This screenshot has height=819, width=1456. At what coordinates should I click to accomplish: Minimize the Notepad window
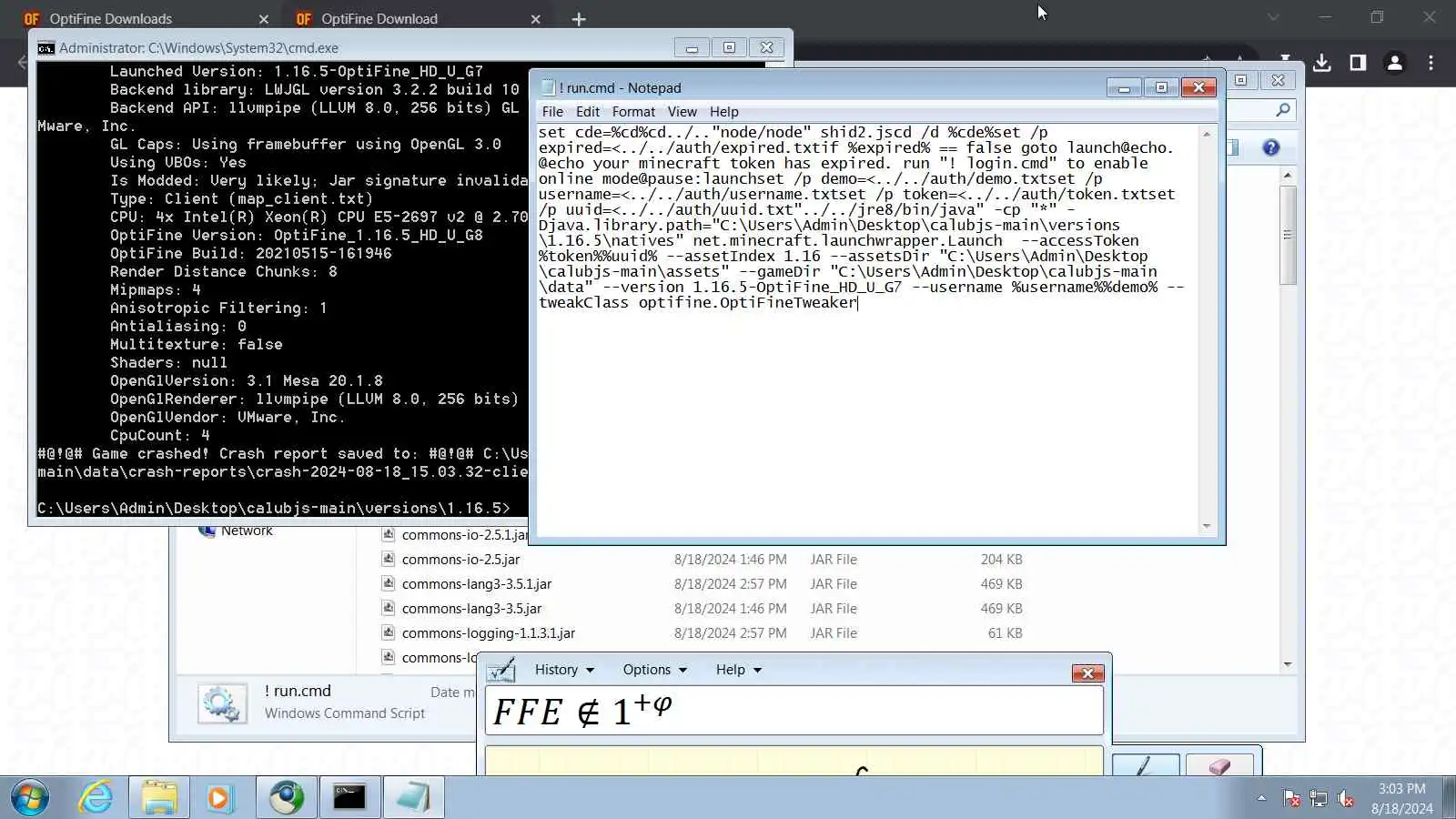coord(1124,87)
